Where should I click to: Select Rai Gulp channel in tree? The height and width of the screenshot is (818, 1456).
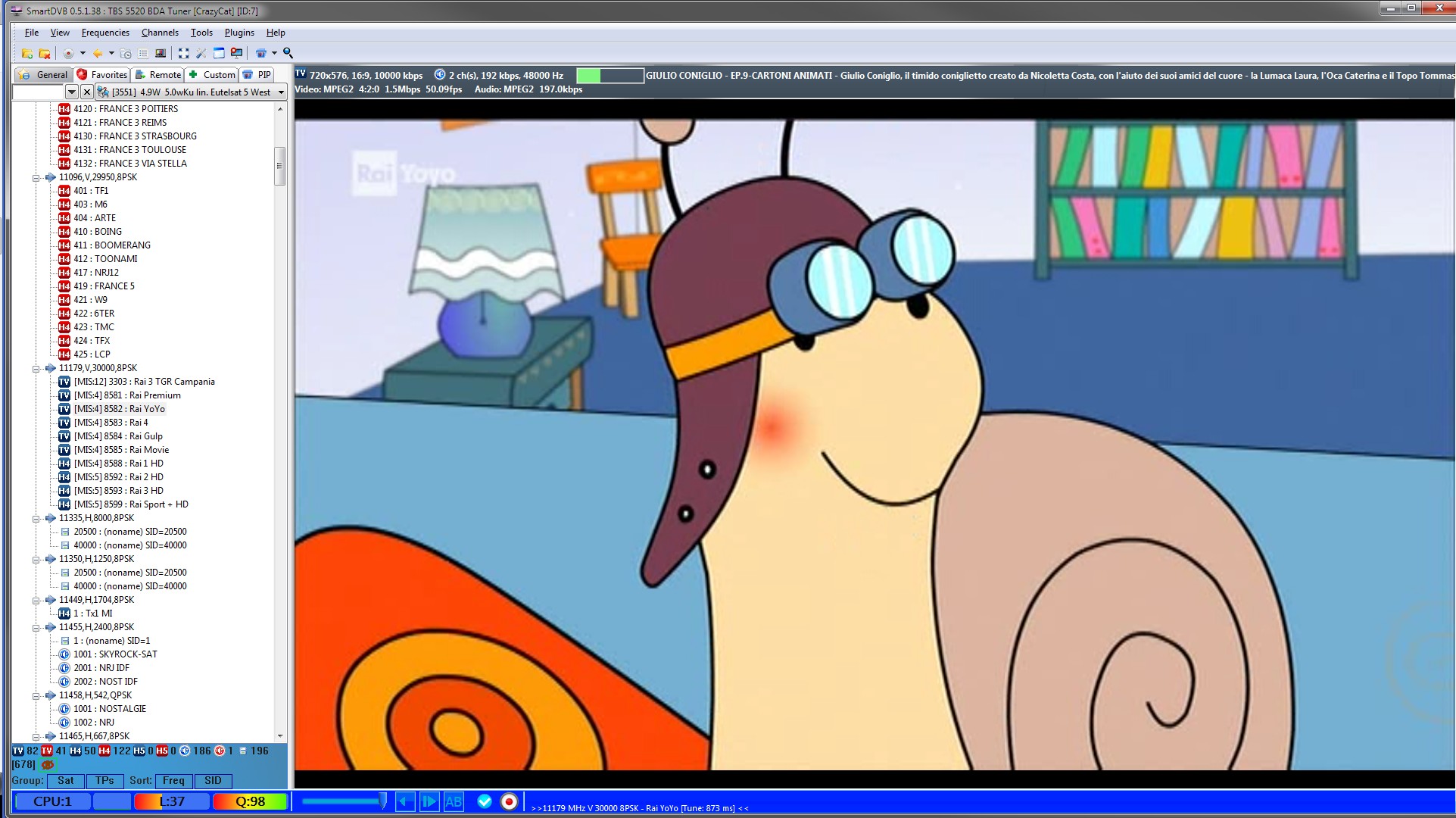click(x=118, y=436)
